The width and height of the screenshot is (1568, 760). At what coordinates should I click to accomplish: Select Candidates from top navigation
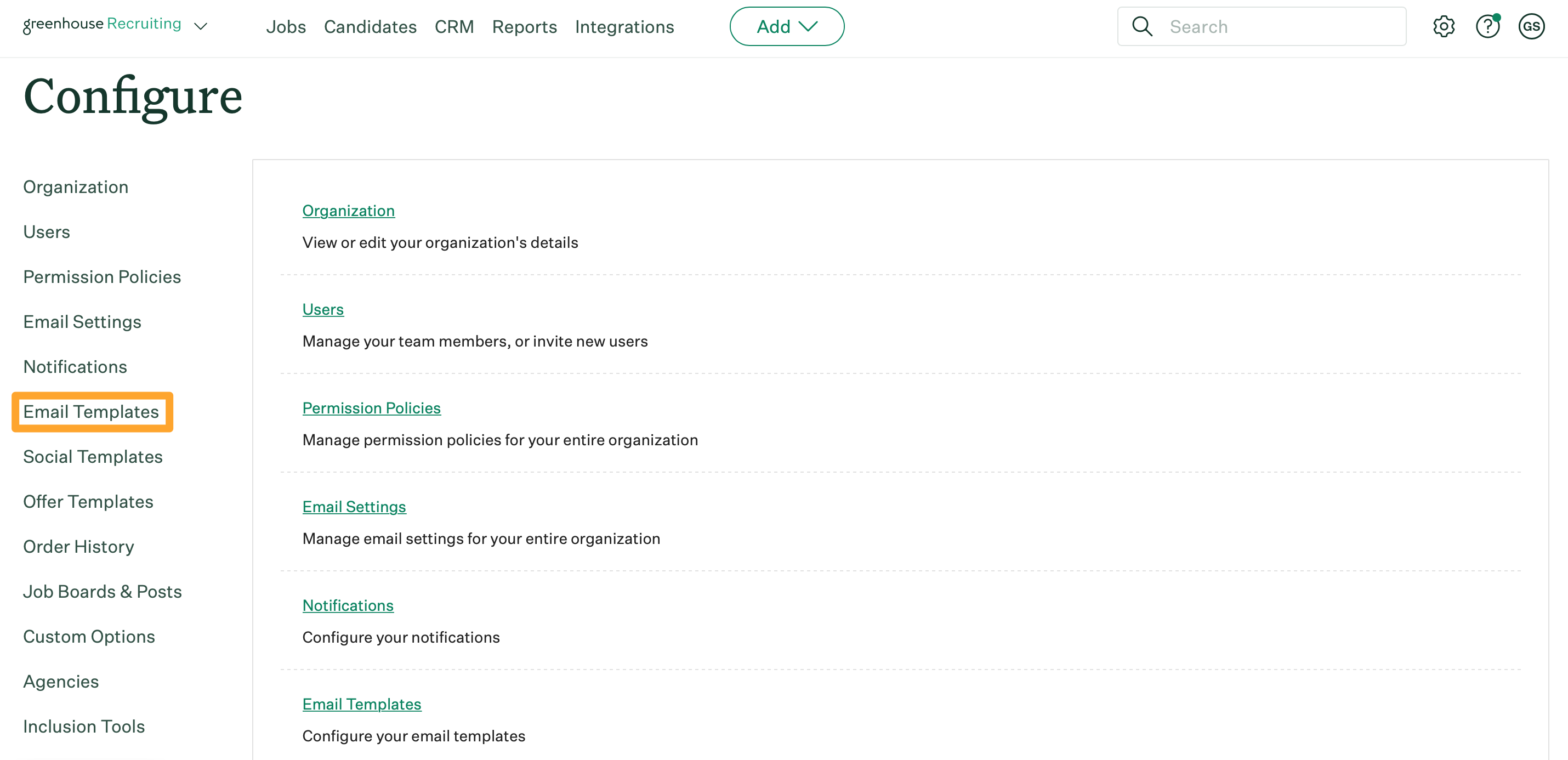(x=370, y=27)
